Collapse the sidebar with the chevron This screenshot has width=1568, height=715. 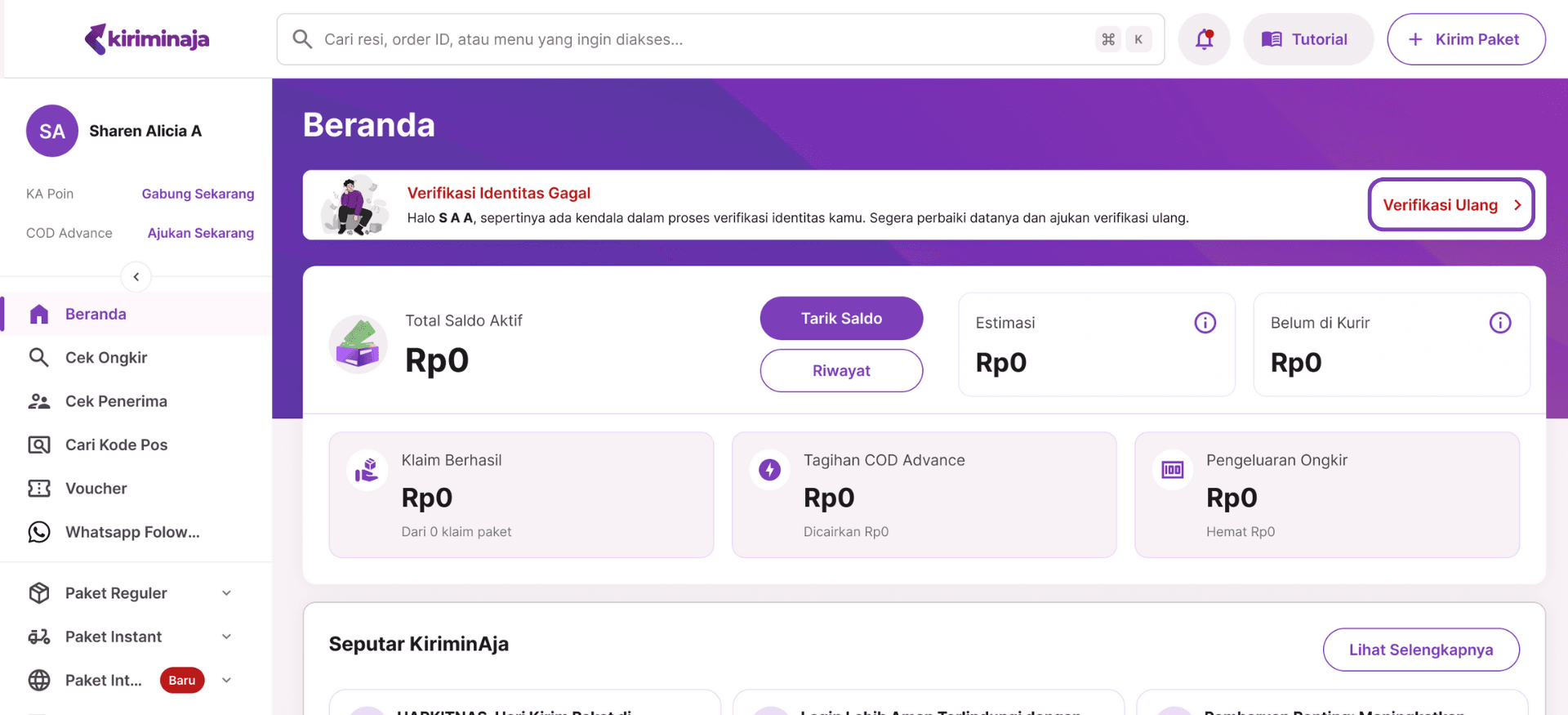136,276
